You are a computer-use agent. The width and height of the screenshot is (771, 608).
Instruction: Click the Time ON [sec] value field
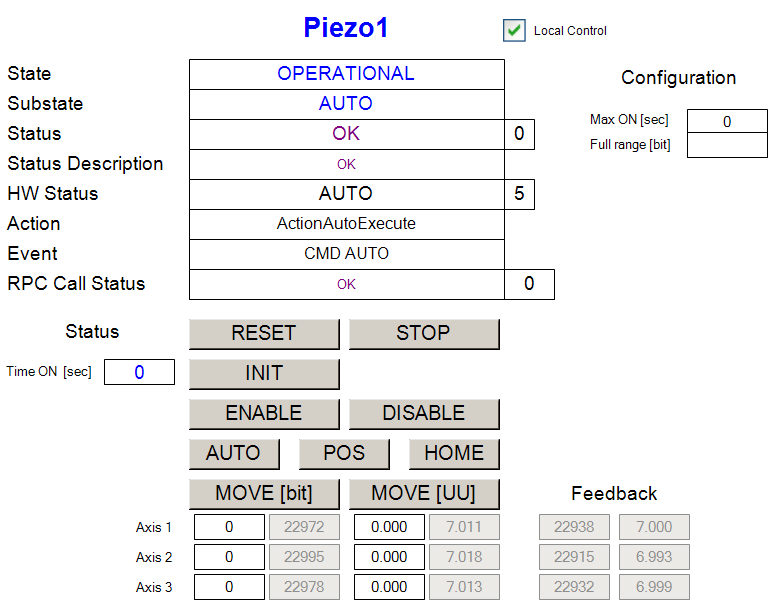point(139,372)
